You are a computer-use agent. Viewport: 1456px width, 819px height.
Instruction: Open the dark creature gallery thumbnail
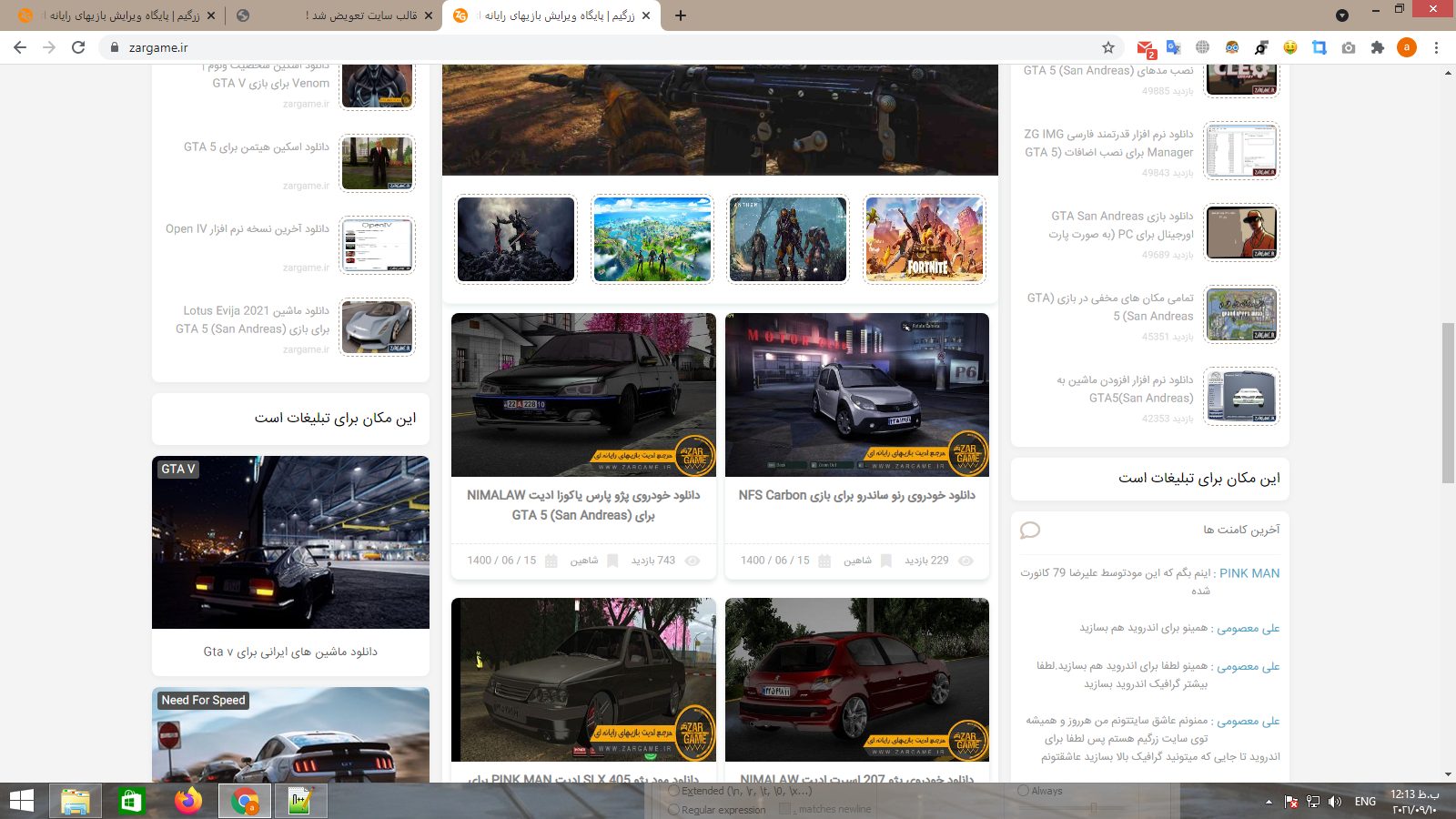516,238
